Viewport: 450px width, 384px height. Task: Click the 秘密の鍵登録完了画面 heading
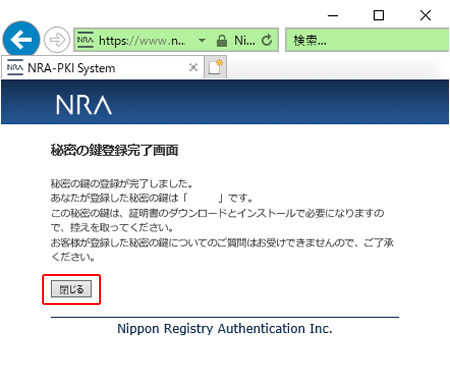(114, 150)
